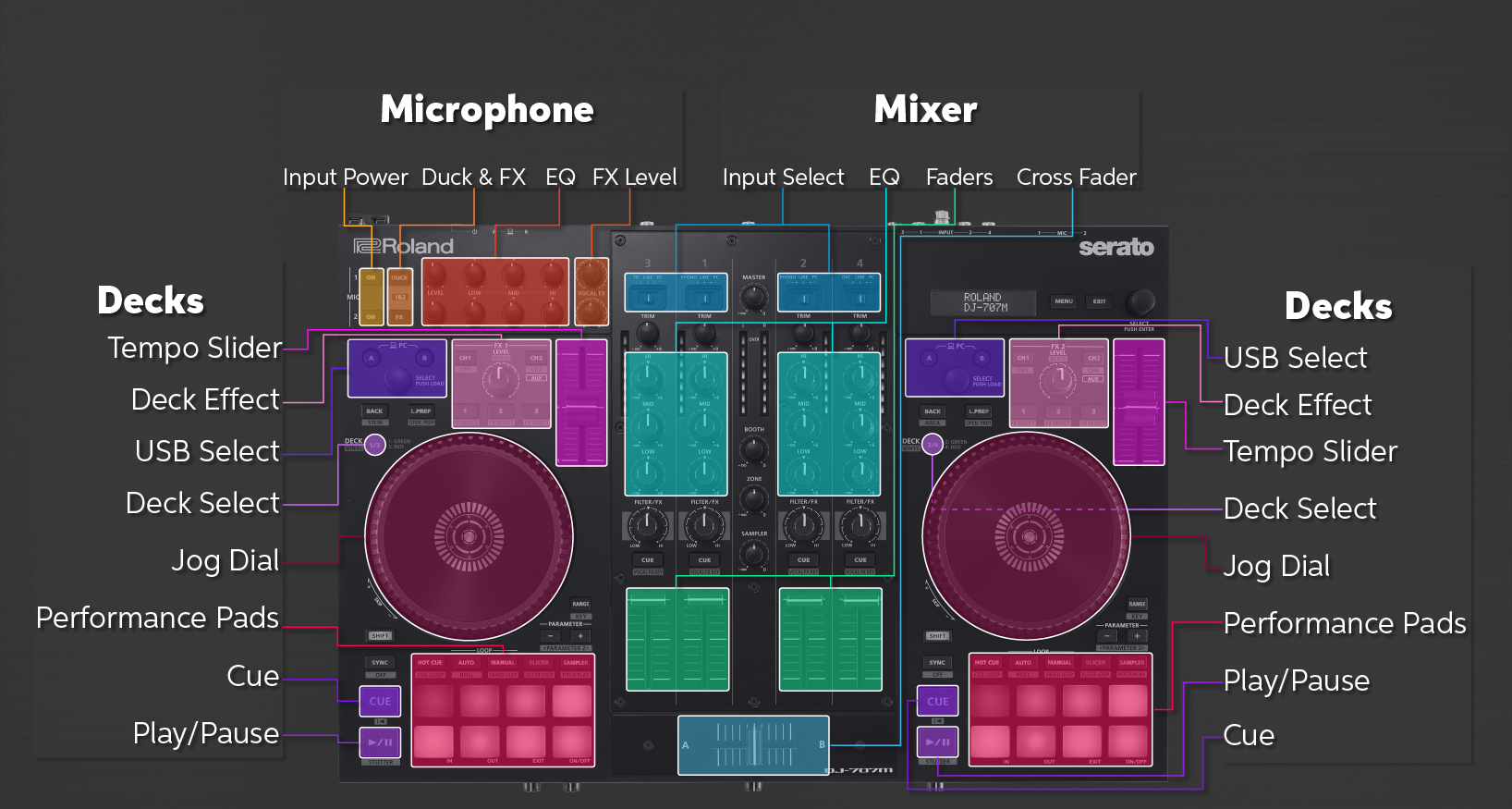The height and width of the screenshot is (809, 1512).
Task: Click the FX 1 LEVEL knob
Action: point(501,378)
